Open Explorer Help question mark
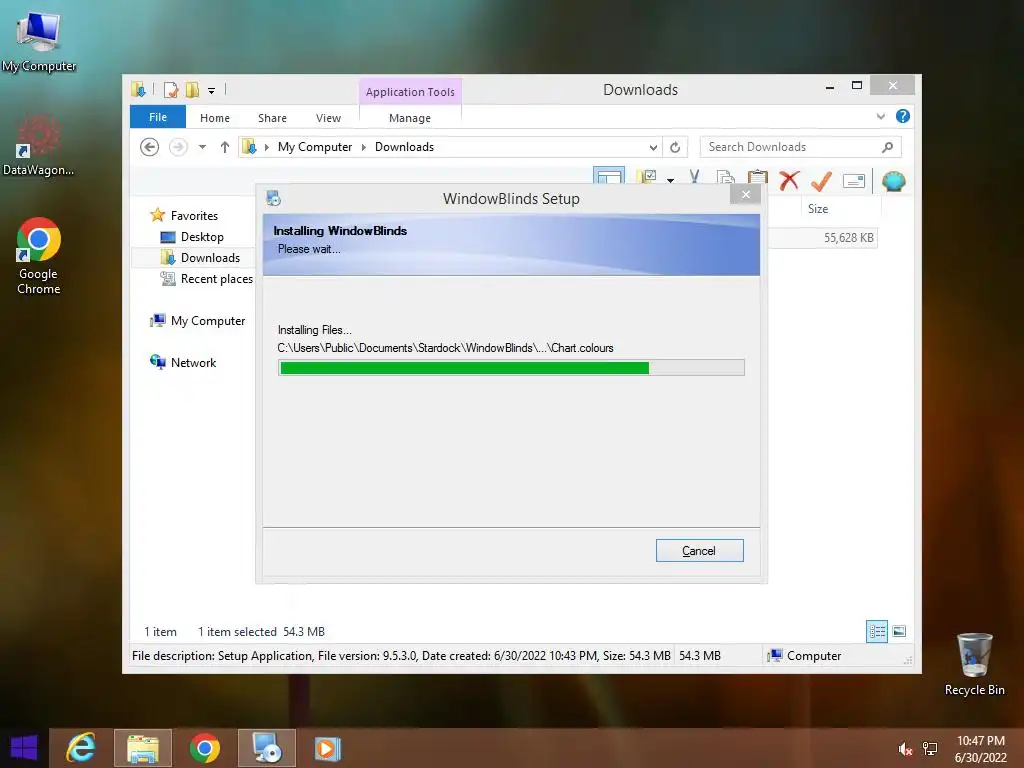1024x768 pixels. tap(903, 116)
